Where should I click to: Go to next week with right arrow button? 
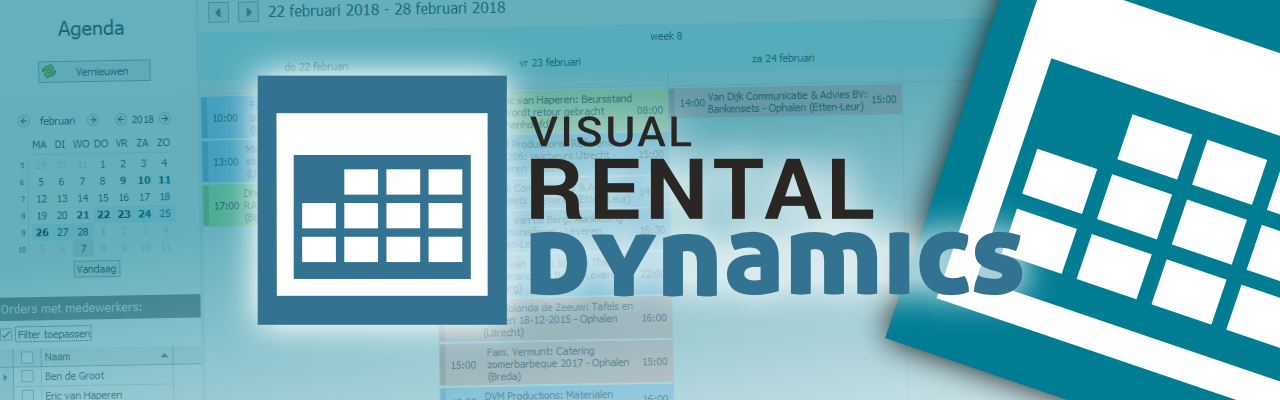247,11
